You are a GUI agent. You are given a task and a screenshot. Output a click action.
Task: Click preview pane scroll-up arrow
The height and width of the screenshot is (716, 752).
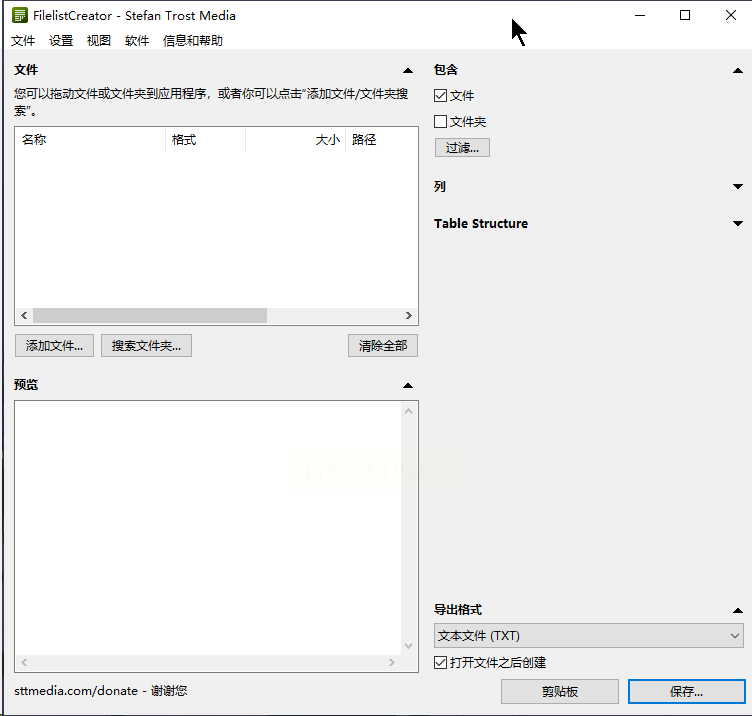click(409, 411)
